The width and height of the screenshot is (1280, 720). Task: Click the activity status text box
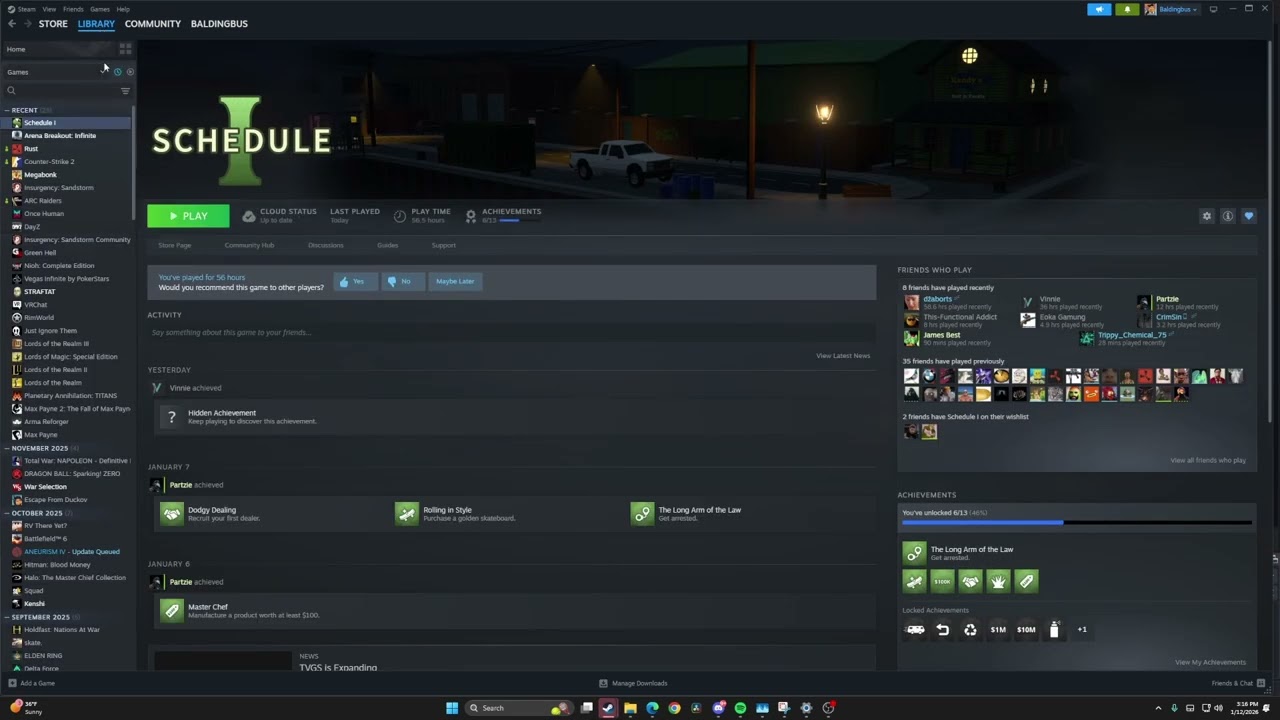coord(510,332)
